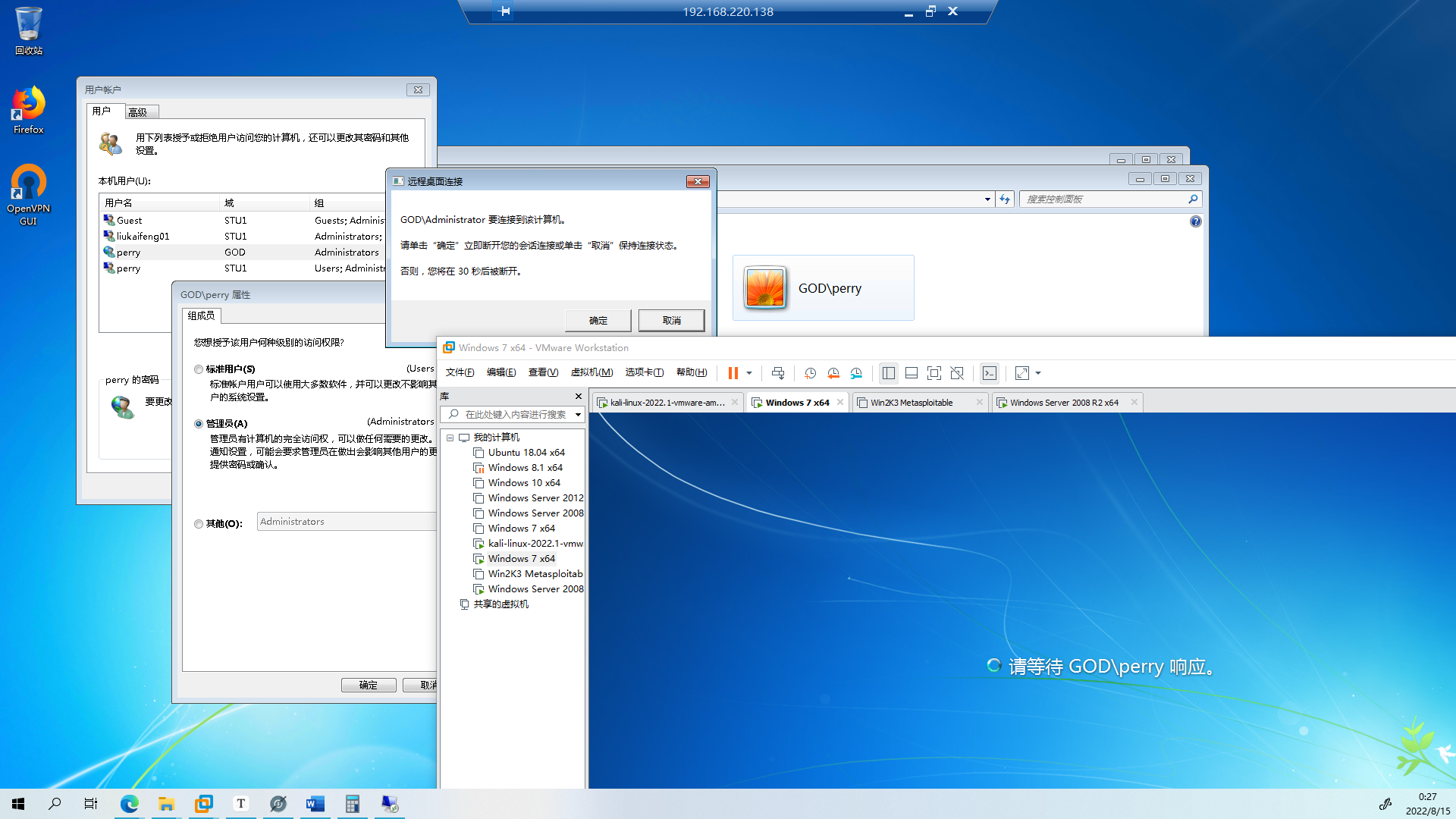Toggle the library sidebar view icon
This screenshot has width=1456, height=819.
tap(889, 373)
